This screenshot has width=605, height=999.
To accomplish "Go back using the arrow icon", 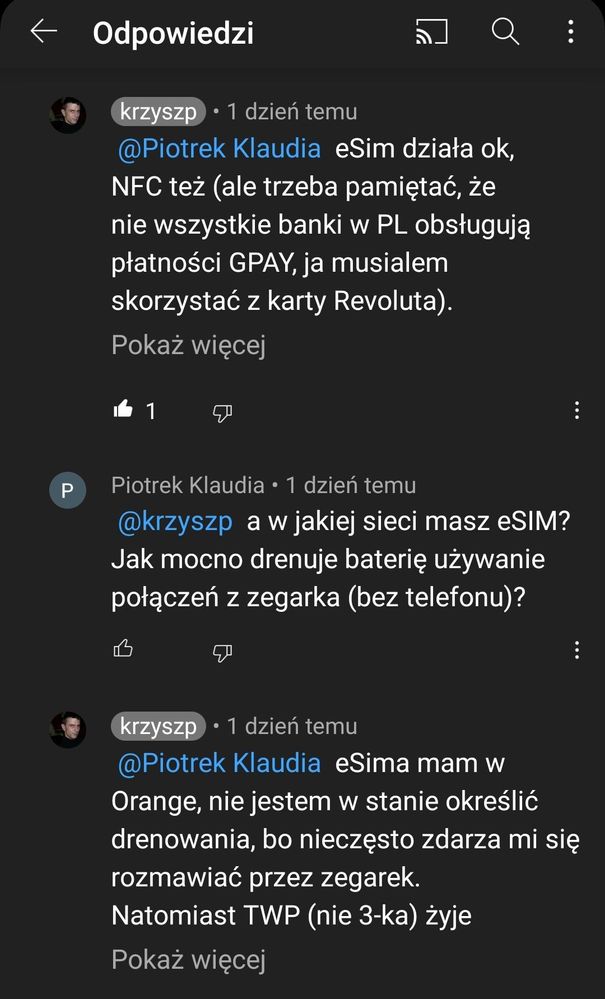I will pos(44,31).
